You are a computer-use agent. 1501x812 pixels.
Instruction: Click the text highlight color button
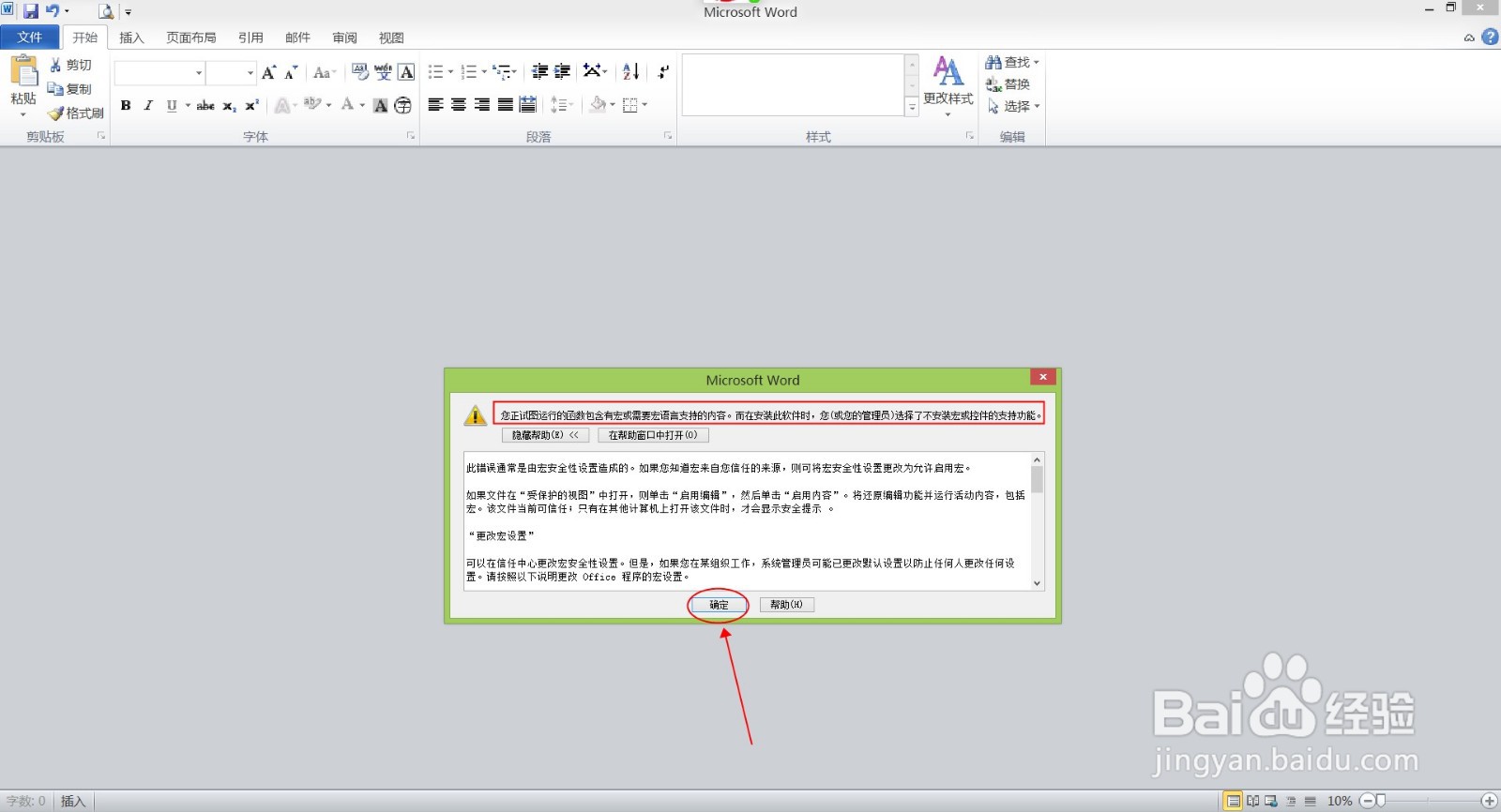(312, 104)
